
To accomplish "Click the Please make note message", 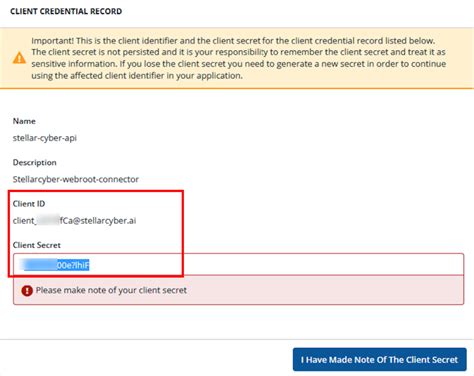I will pos(111,290).
